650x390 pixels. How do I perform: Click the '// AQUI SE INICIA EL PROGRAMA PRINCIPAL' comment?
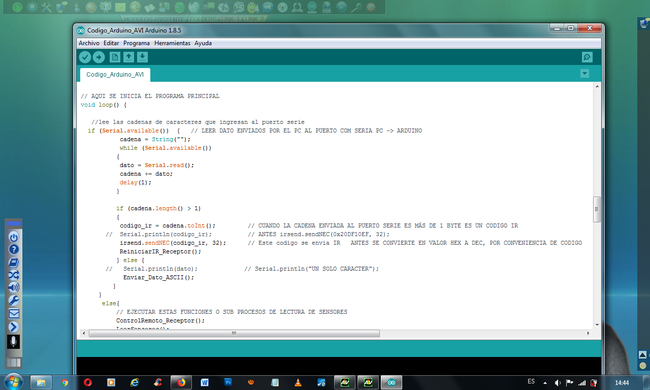click(x=150, y=96)
